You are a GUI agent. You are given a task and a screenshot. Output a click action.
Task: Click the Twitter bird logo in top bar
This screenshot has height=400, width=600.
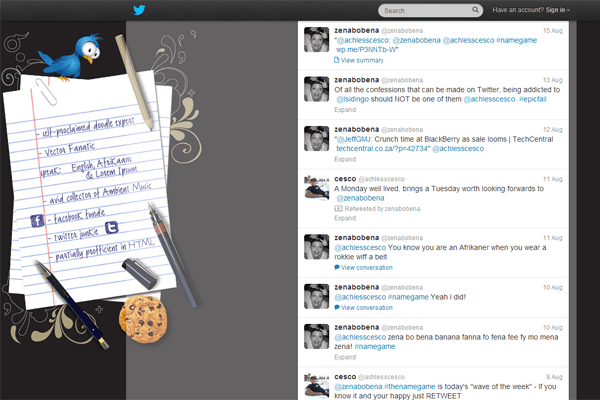coord(139,10)
